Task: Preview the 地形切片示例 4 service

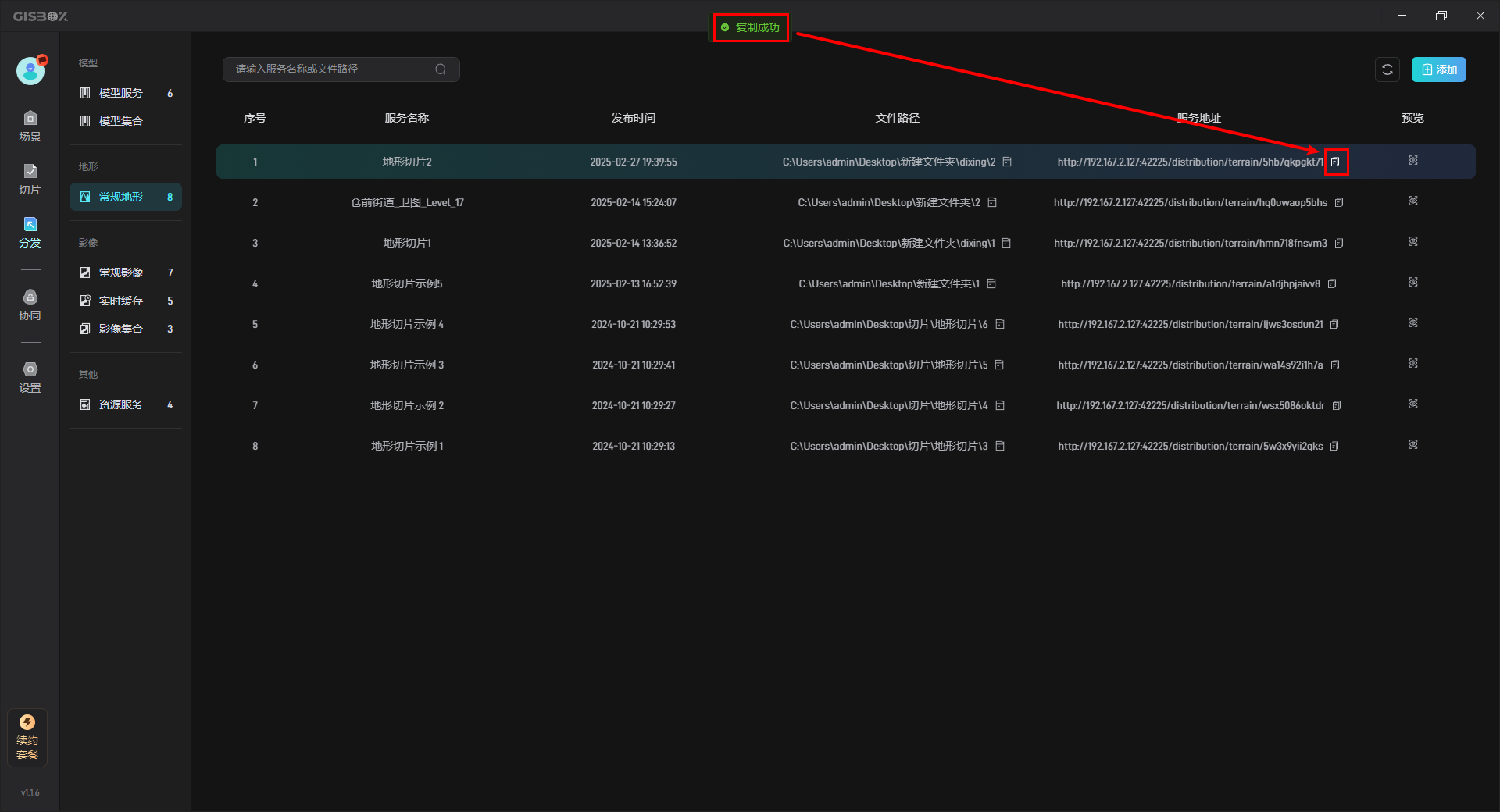Action: pyautogui.click(x=1413, y=322)
